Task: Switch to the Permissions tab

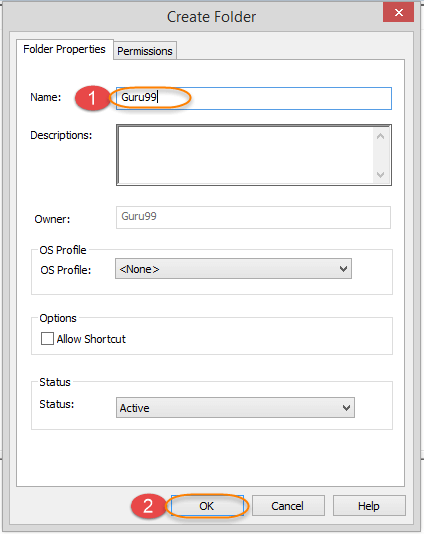Action: click(145, 51)
